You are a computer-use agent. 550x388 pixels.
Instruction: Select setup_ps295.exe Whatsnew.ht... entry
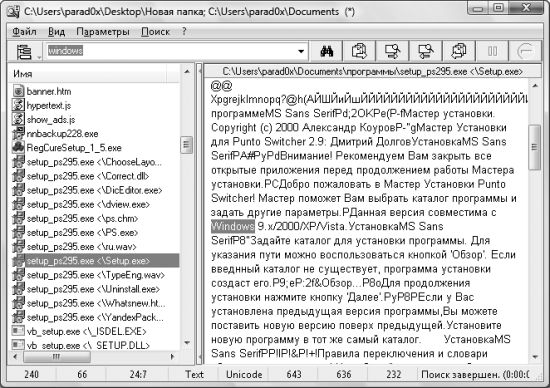coord(96,303)
